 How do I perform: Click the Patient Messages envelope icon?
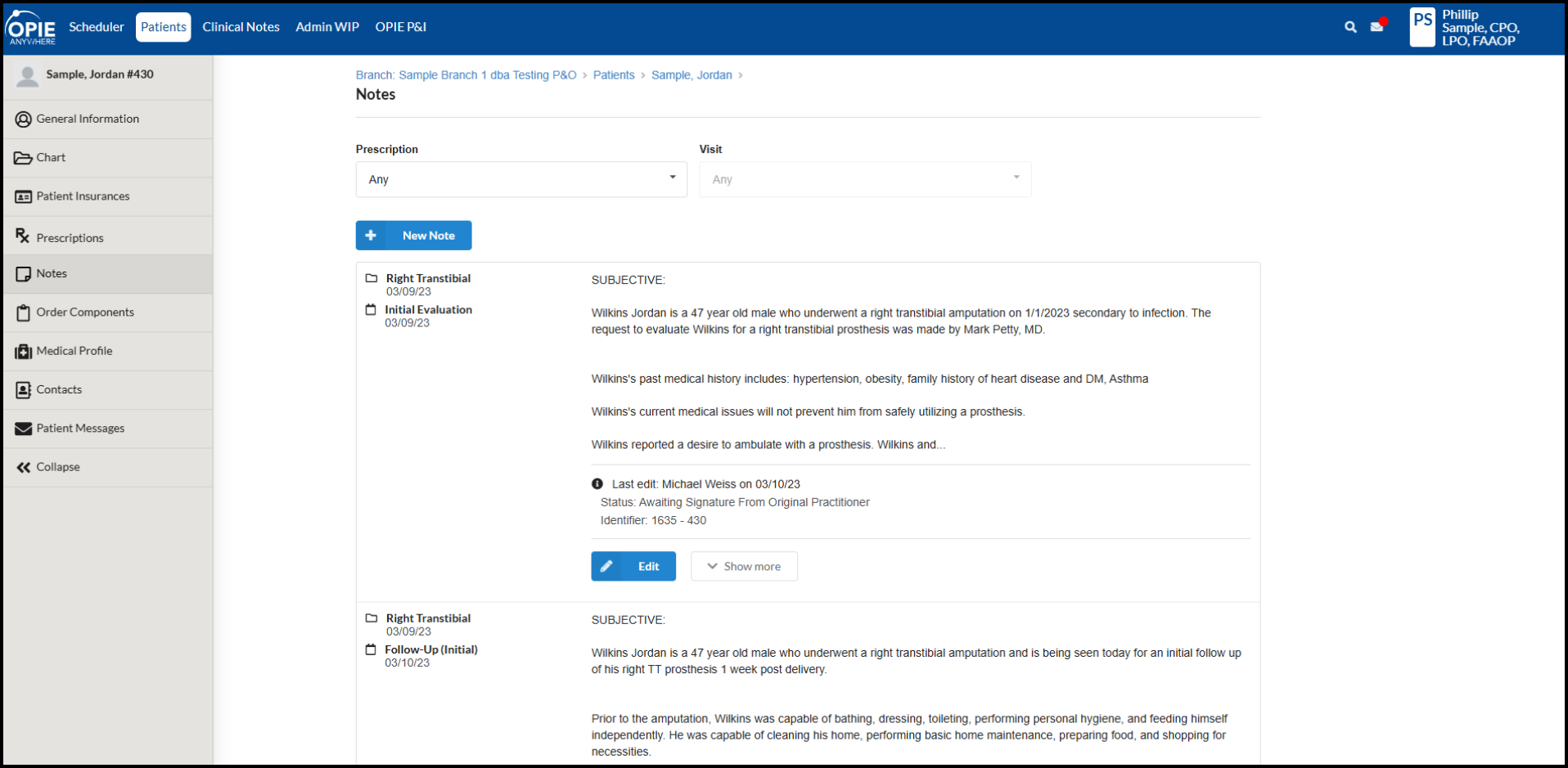24,429
